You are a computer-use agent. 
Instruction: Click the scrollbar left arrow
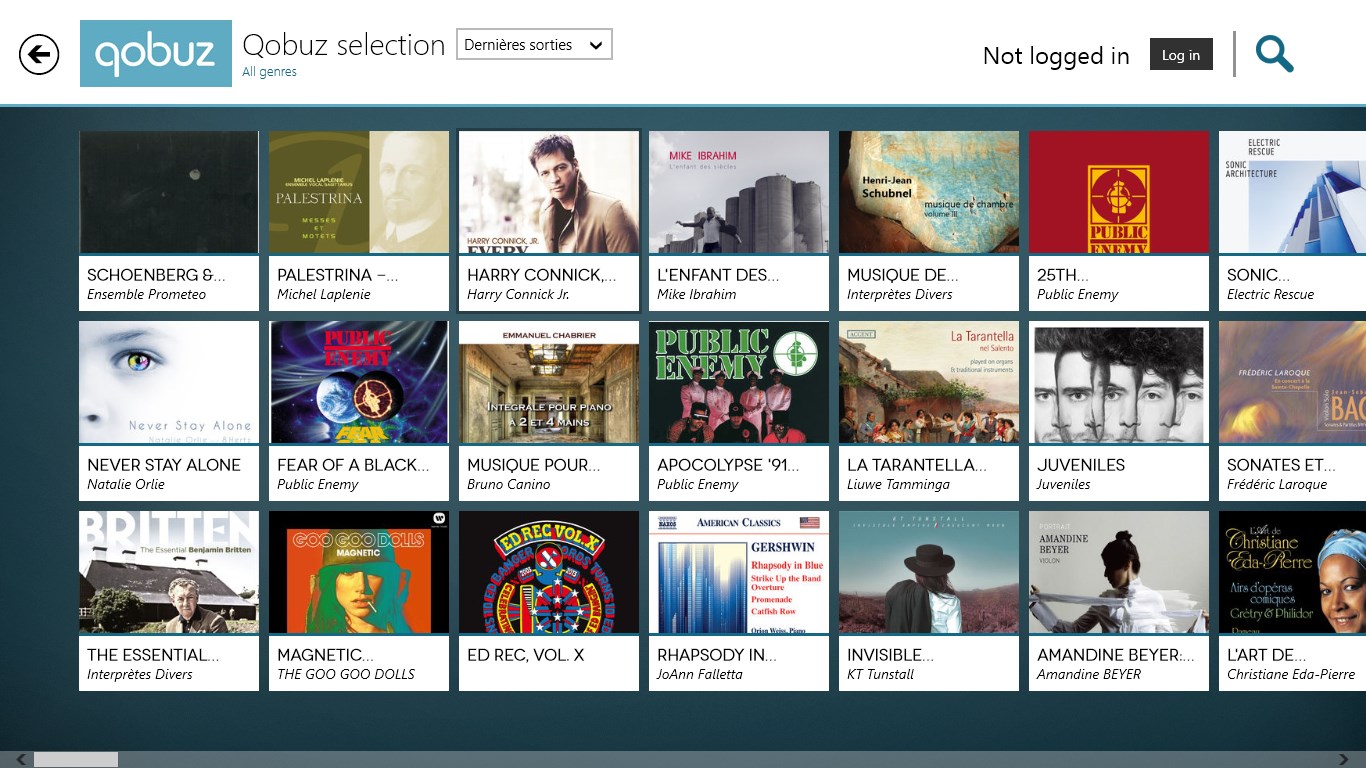(x=21, y=760)
